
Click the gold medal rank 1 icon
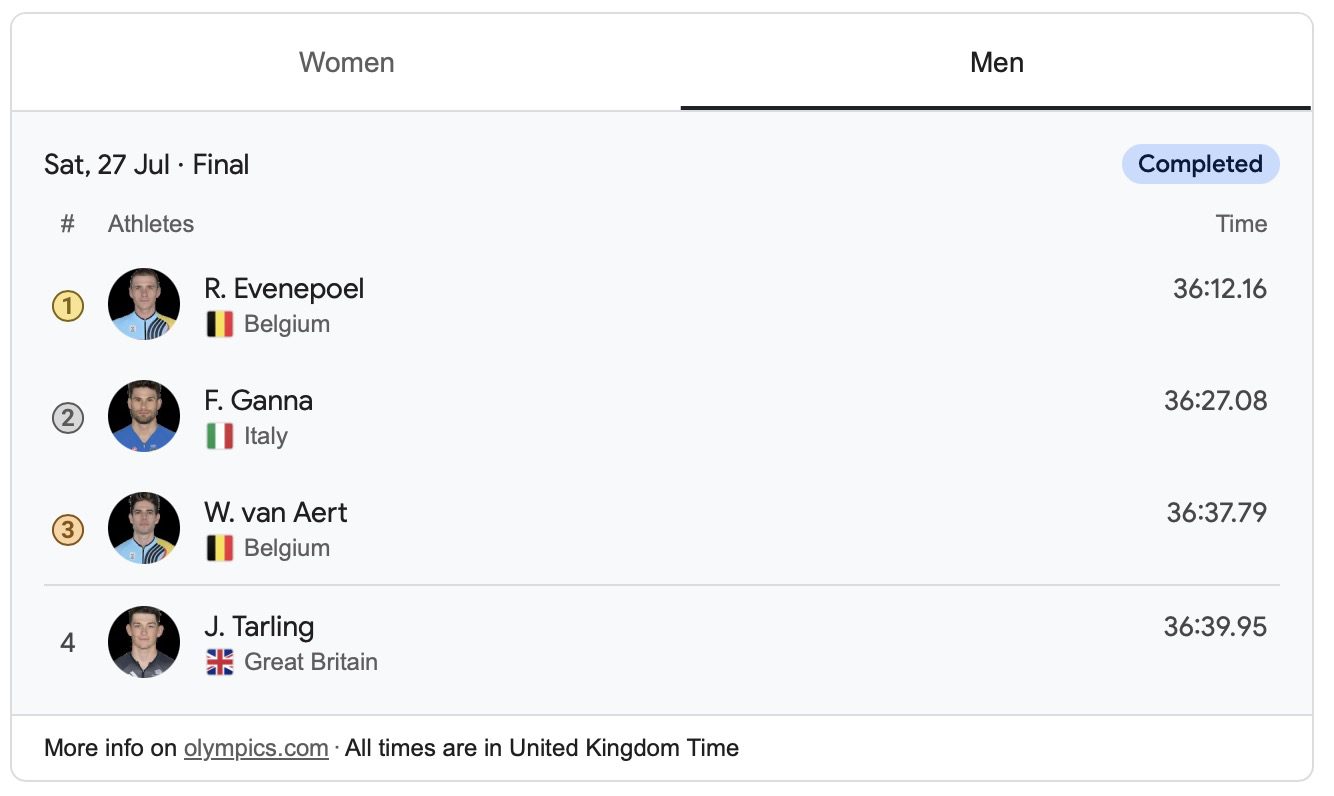[x=68, y=305]
